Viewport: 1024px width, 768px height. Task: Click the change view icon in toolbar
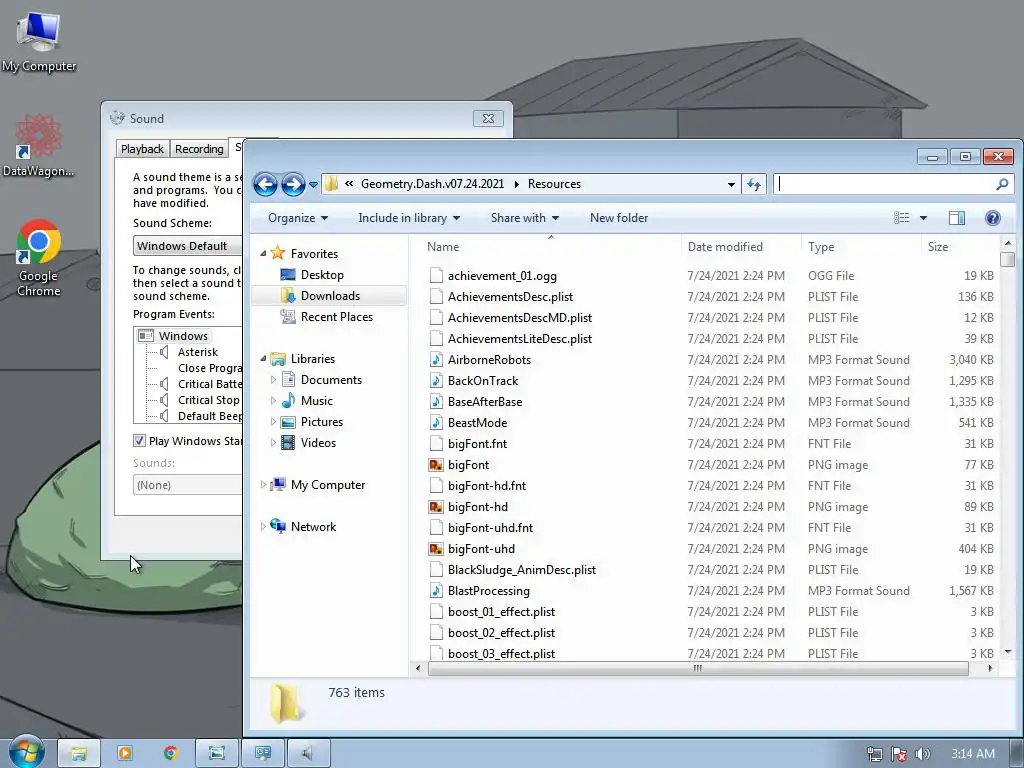902,218
